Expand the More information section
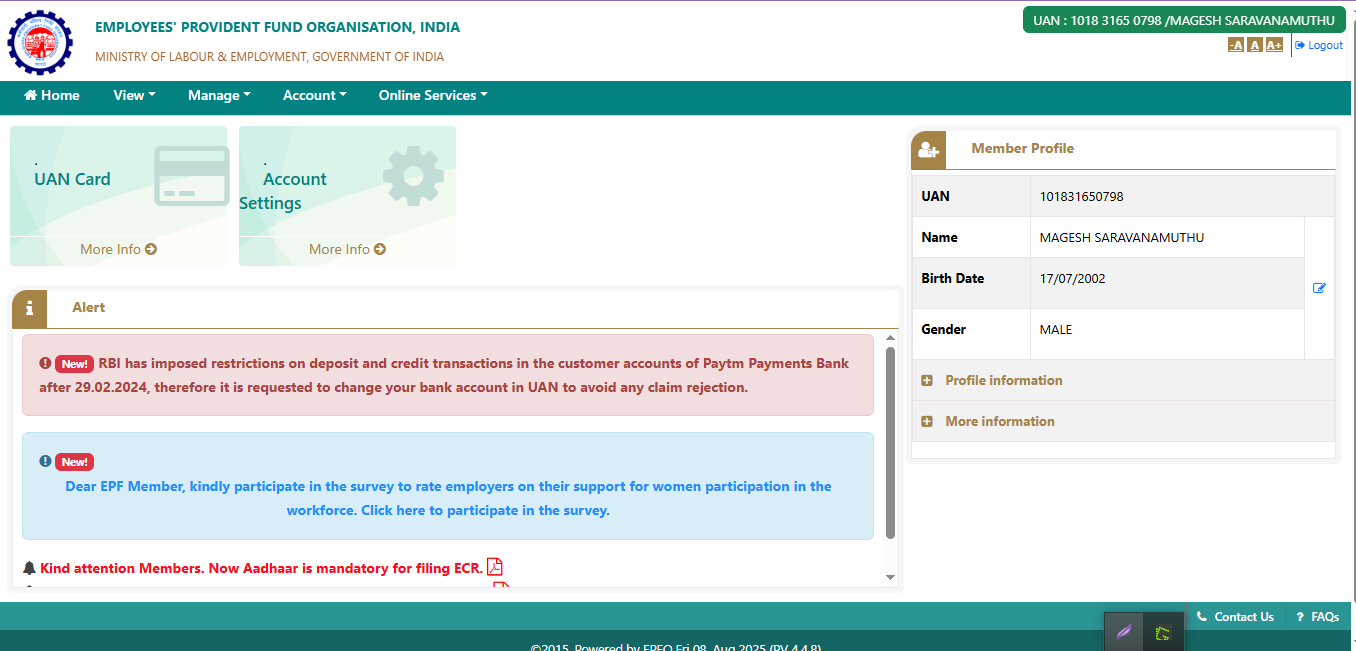The width and height of the screenshot is (1356, 651). [1123, 421]
